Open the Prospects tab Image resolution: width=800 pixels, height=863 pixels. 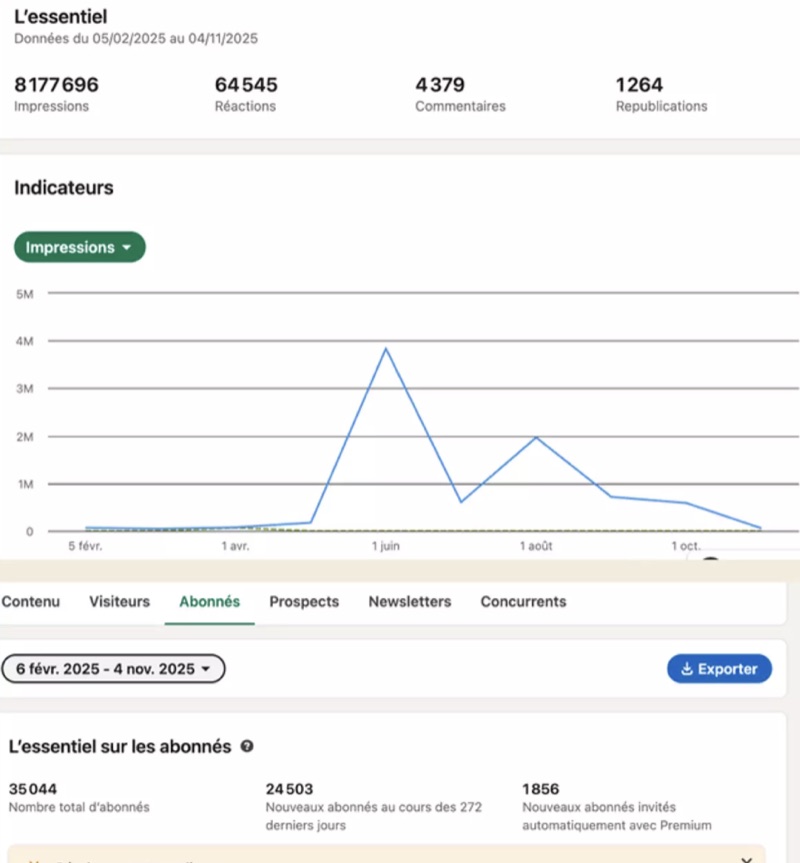304,602
